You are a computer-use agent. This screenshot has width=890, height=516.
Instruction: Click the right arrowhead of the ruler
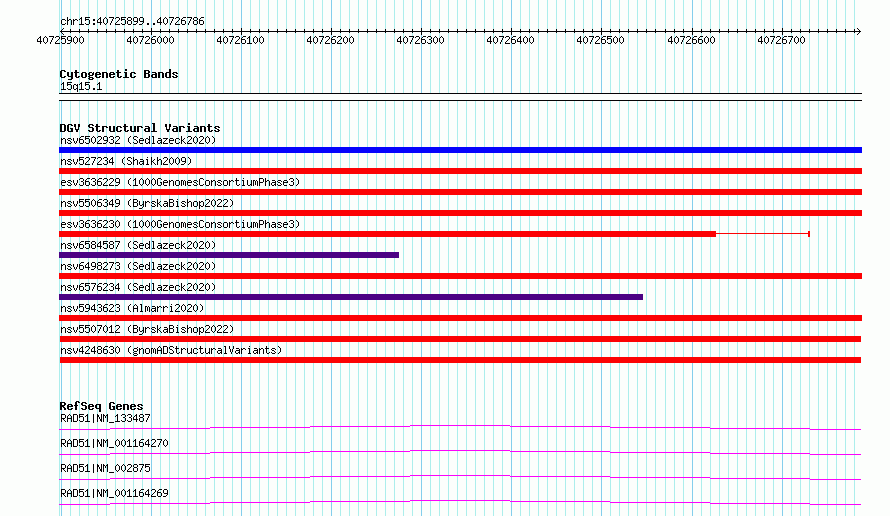point(858,31)
